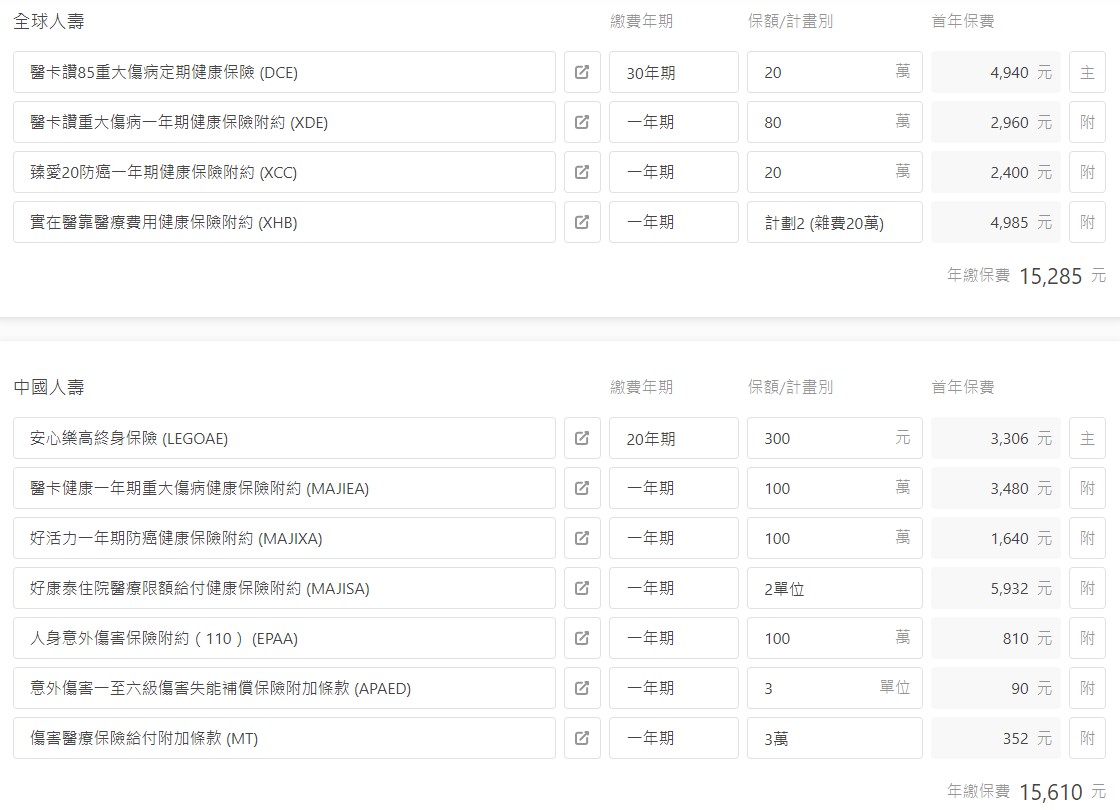The image size is (1120, 810).
Task: Open external link for 好康泰住院醫療限額 (MAJISA)
Action: 582,588
